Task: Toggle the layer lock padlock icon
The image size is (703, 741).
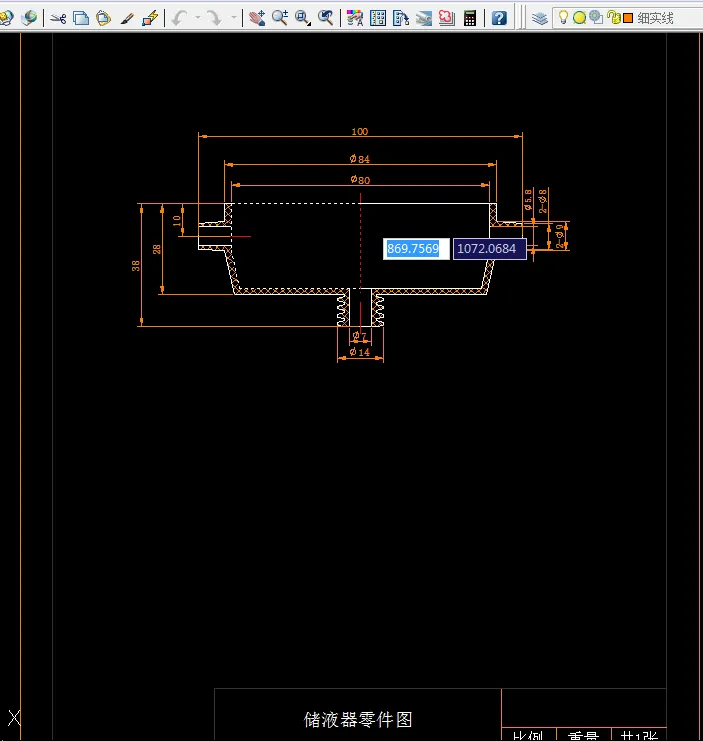Action: pyautogui.click(x=613, y=18)
